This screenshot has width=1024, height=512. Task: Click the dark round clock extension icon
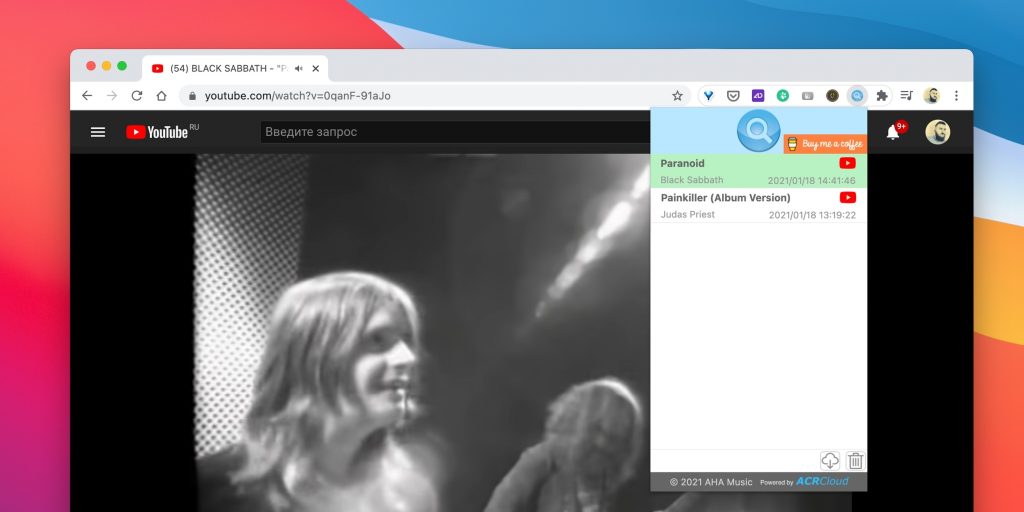pyautogui.click(x=832, y=96)
